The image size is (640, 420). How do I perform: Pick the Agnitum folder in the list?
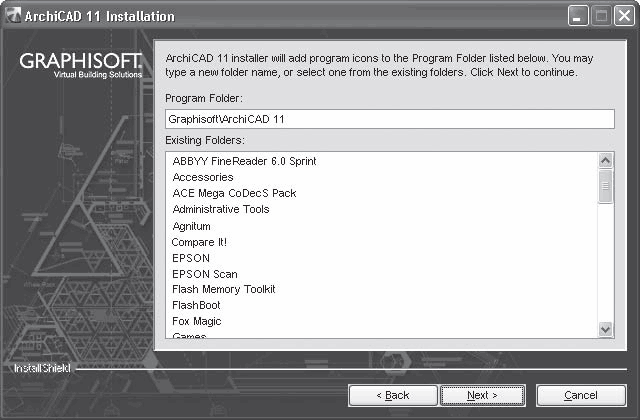191,226
